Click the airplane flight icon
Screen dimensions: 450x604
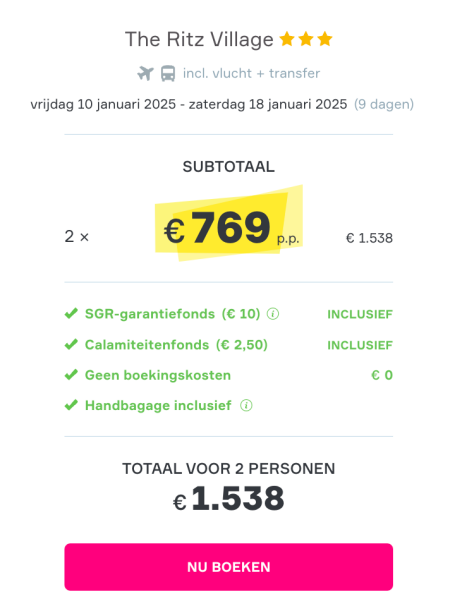click(x=145, y=73)
